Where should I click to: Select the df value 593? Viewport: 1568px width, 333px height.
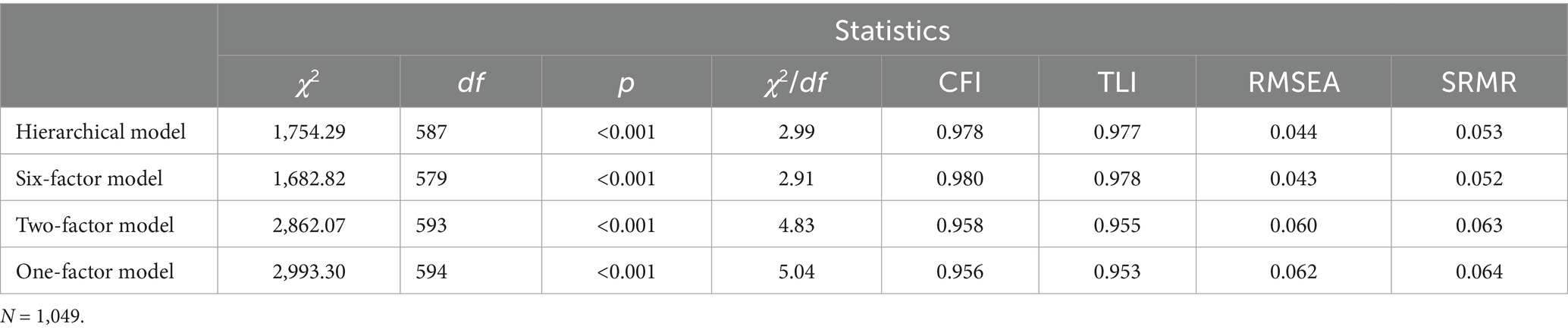pos(431,225)
